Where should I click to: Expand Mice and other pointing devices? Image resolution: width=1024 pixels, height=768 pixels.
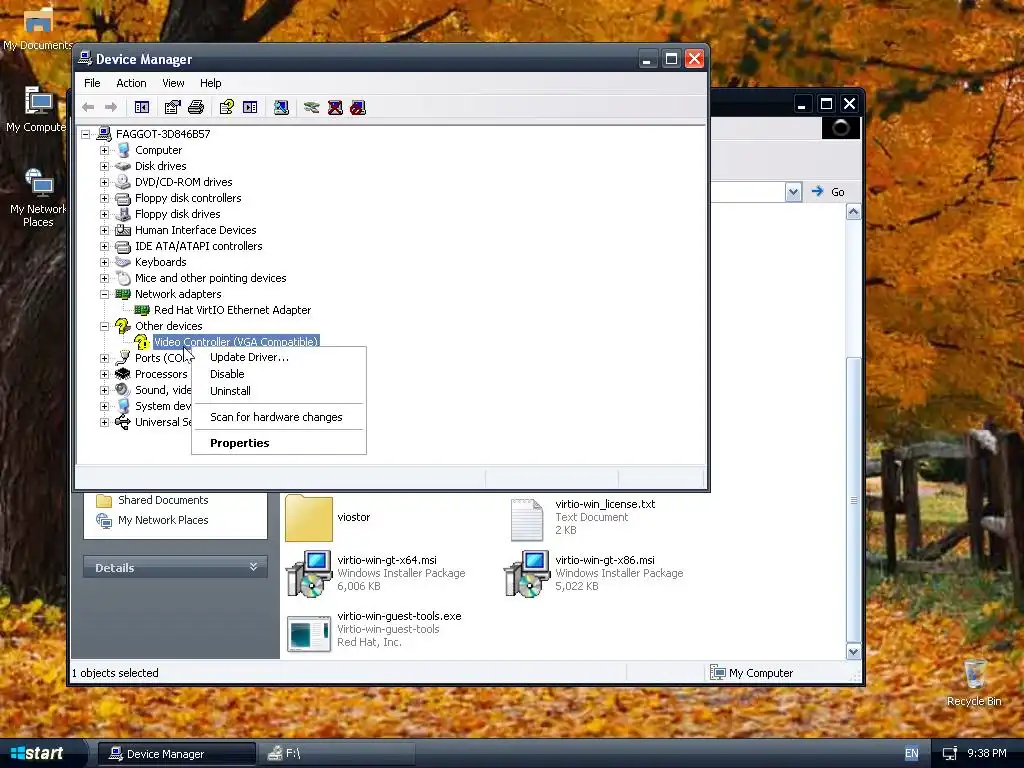pos(104,278)
